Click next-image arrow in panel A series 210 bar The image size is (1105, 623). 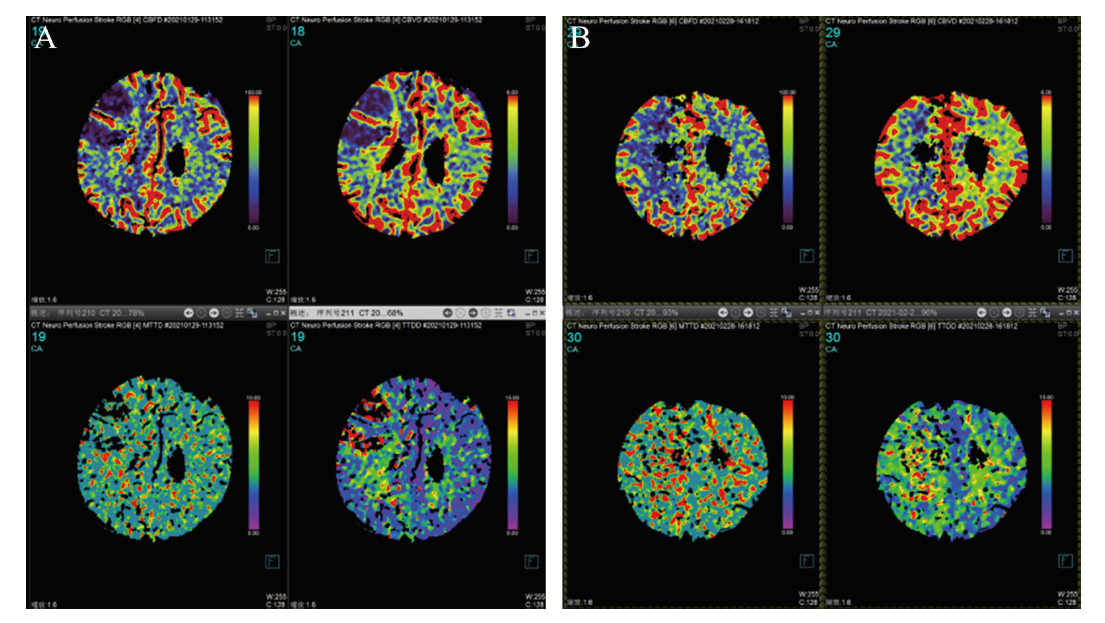tap(213, 312)
